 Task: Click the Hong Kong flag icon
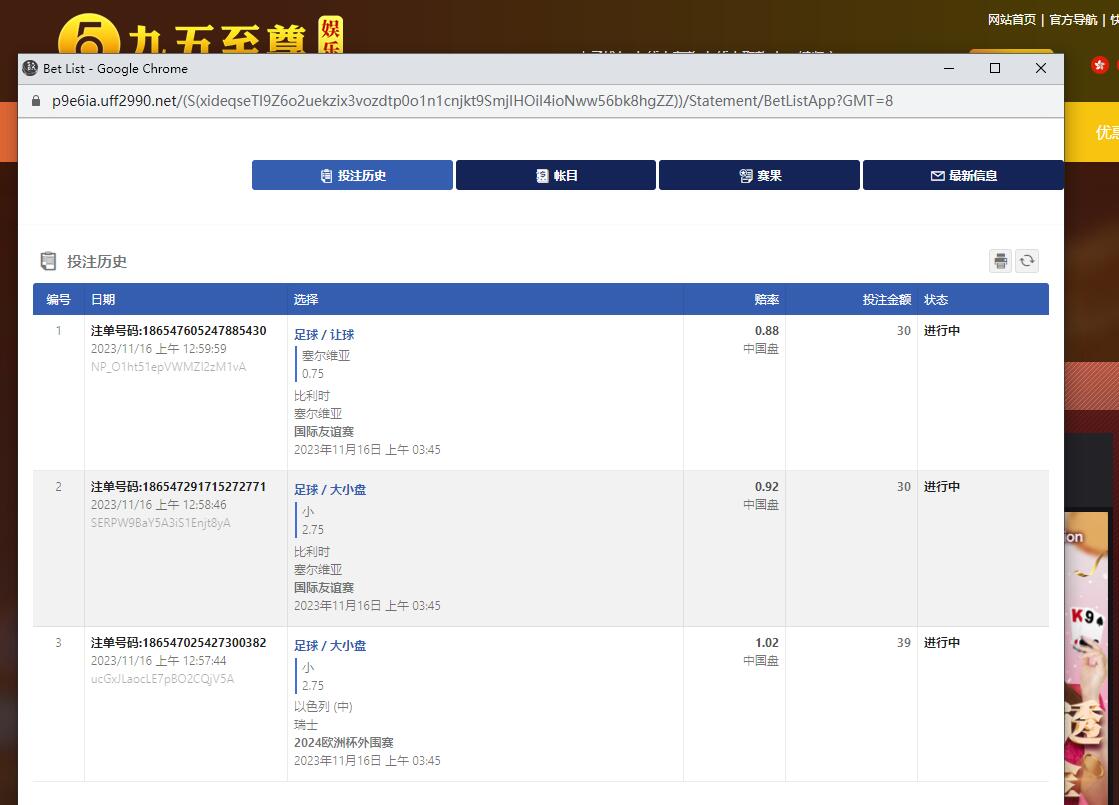click(1100, 65)
